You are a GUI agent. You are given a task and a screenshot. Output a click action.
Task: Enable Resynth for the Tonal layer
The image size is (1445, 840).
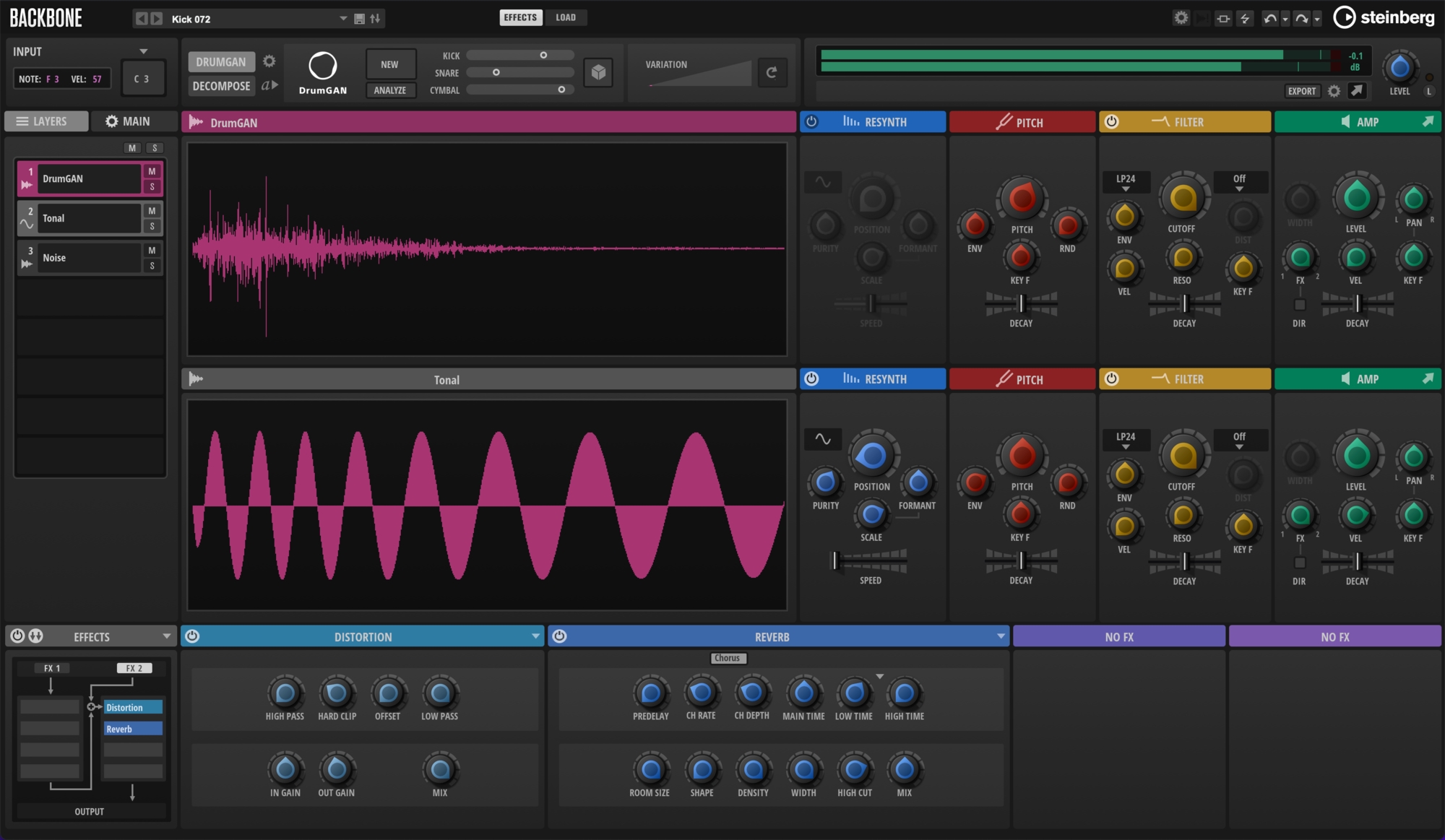coord(810,378)
